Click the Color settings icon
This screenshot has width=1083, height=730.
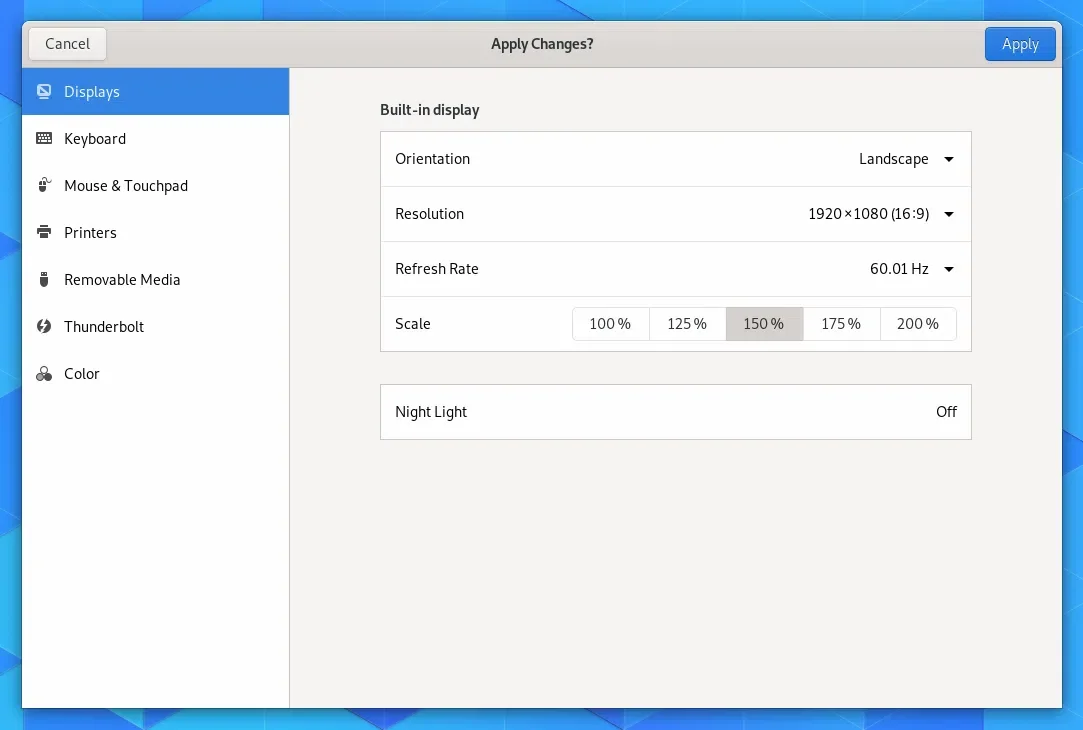pyautogui.click(x=44, y=373)
